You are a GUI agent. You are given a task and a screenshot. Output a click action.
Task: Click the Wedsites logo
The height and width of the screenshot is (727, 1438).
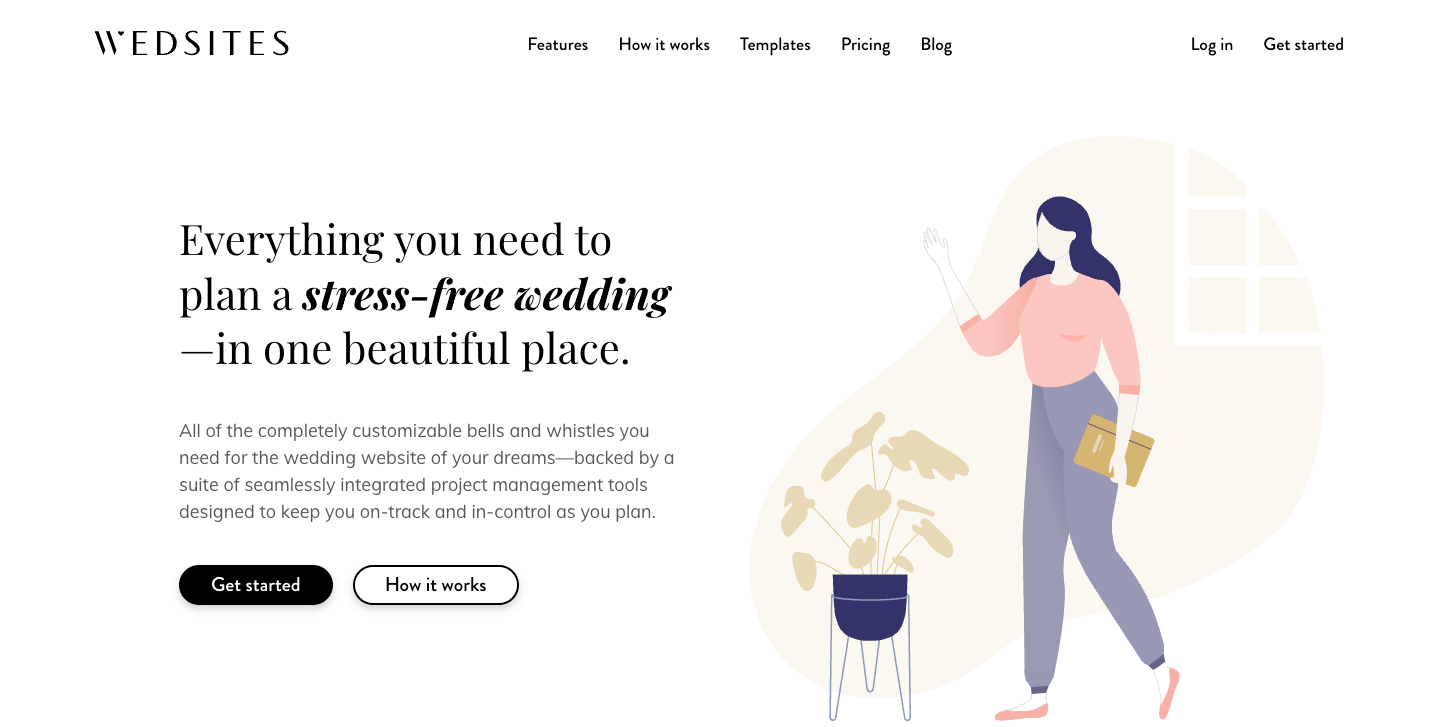(191, 43)
